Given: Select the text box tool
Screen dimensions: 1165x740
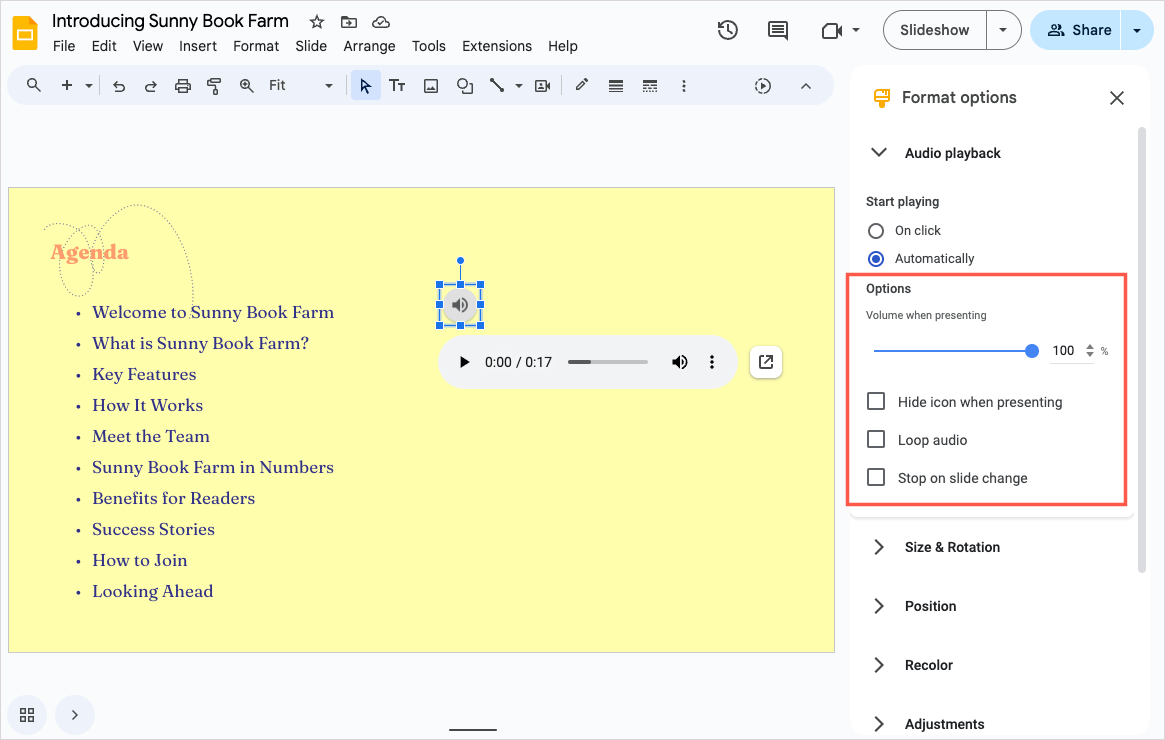Looking at the screenshot, I should coord(397,85).
